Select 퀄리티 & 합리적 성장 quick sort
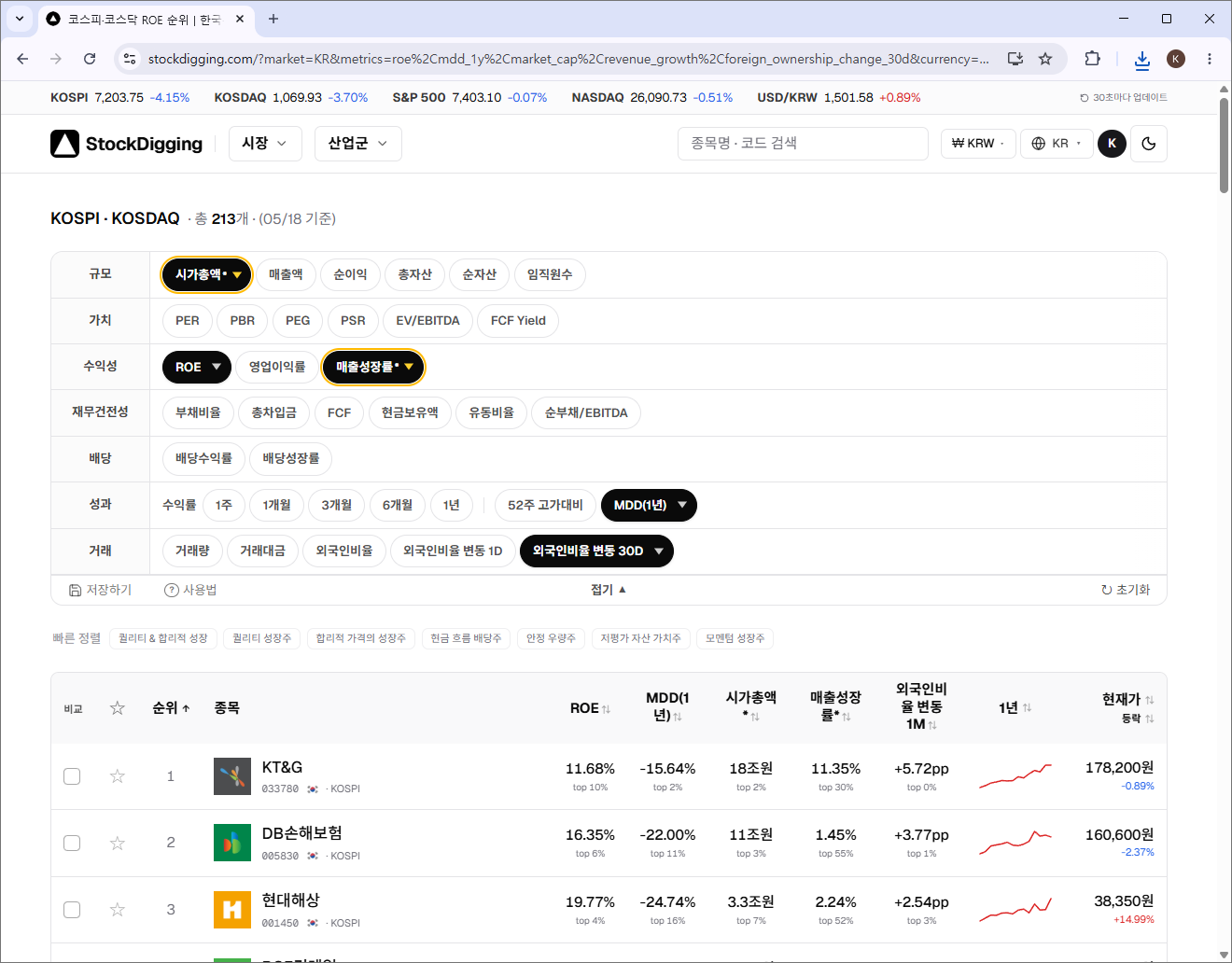The width and height of the screenshot is (1232, 963). [x=163, y=638]
